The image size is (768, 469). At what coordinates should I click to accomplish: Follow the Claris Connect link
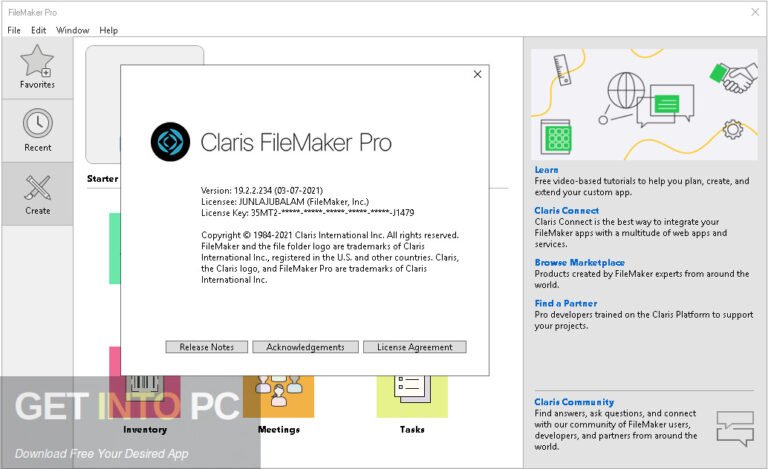point(567,211)
